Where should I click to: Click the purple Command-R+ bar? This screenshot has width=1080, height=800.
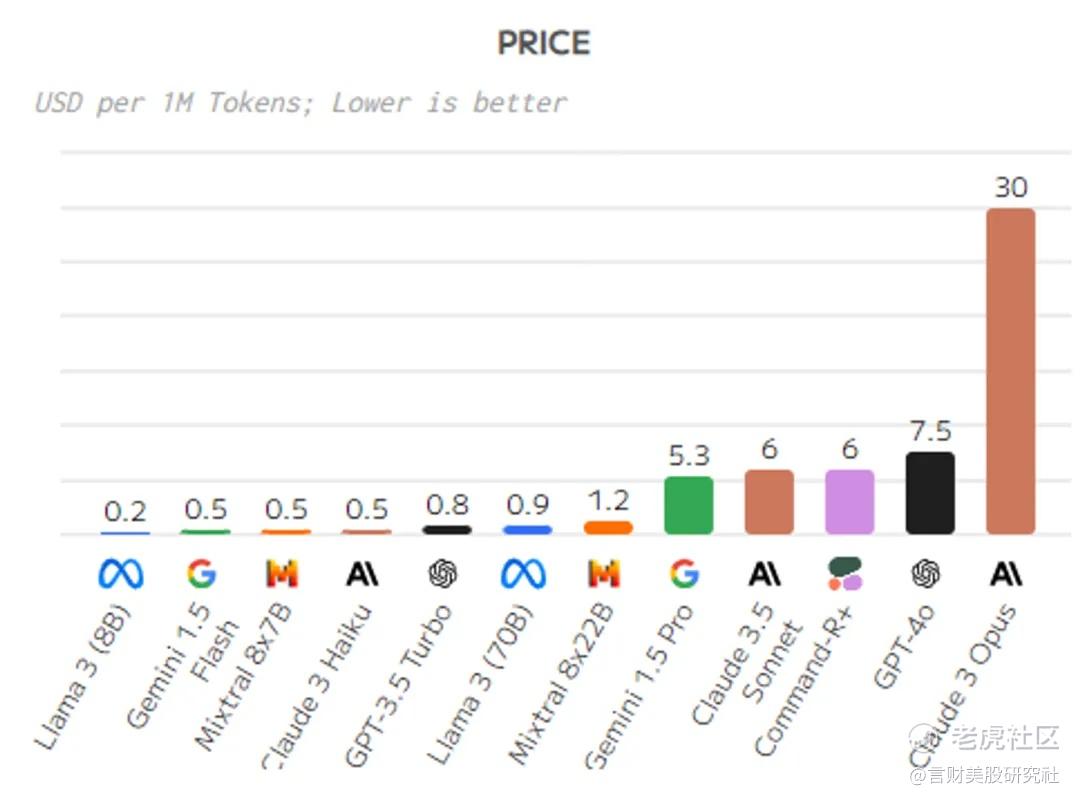[849, 502]
